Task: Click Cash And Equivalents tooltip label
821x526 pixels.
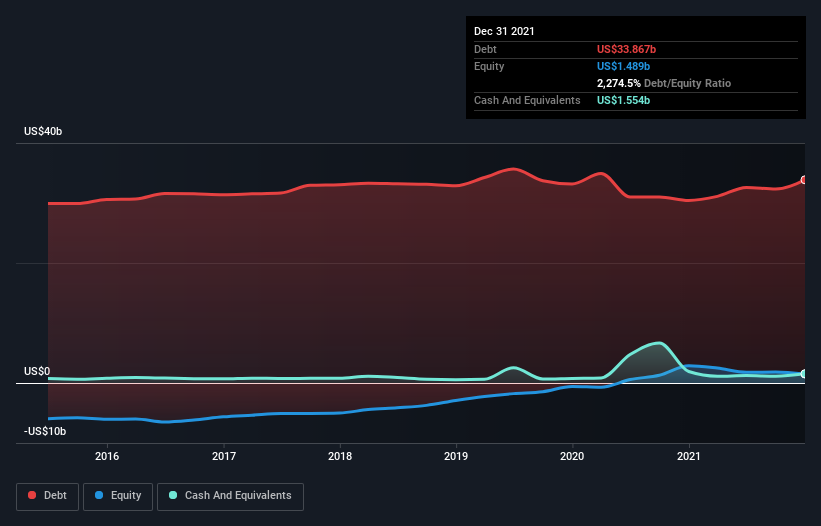Action: point(527,100)
